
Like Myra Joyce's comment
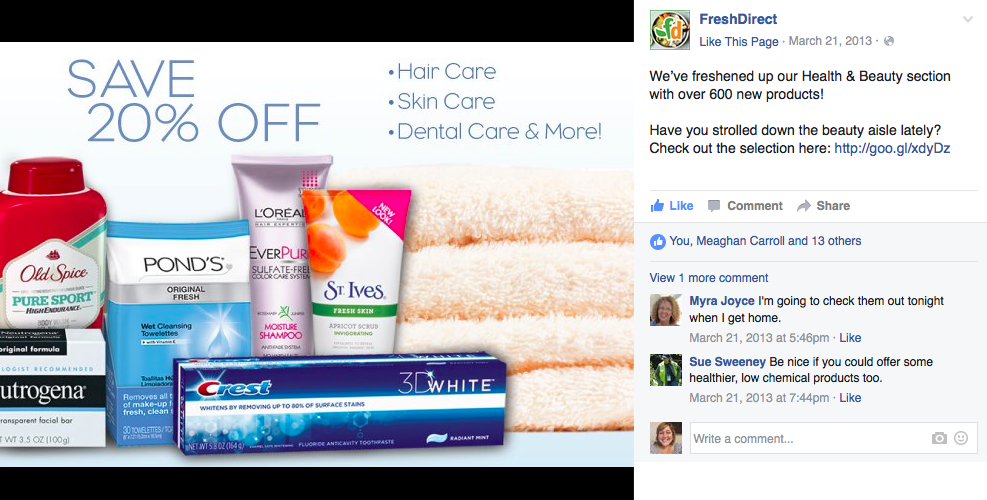[850, 338]
